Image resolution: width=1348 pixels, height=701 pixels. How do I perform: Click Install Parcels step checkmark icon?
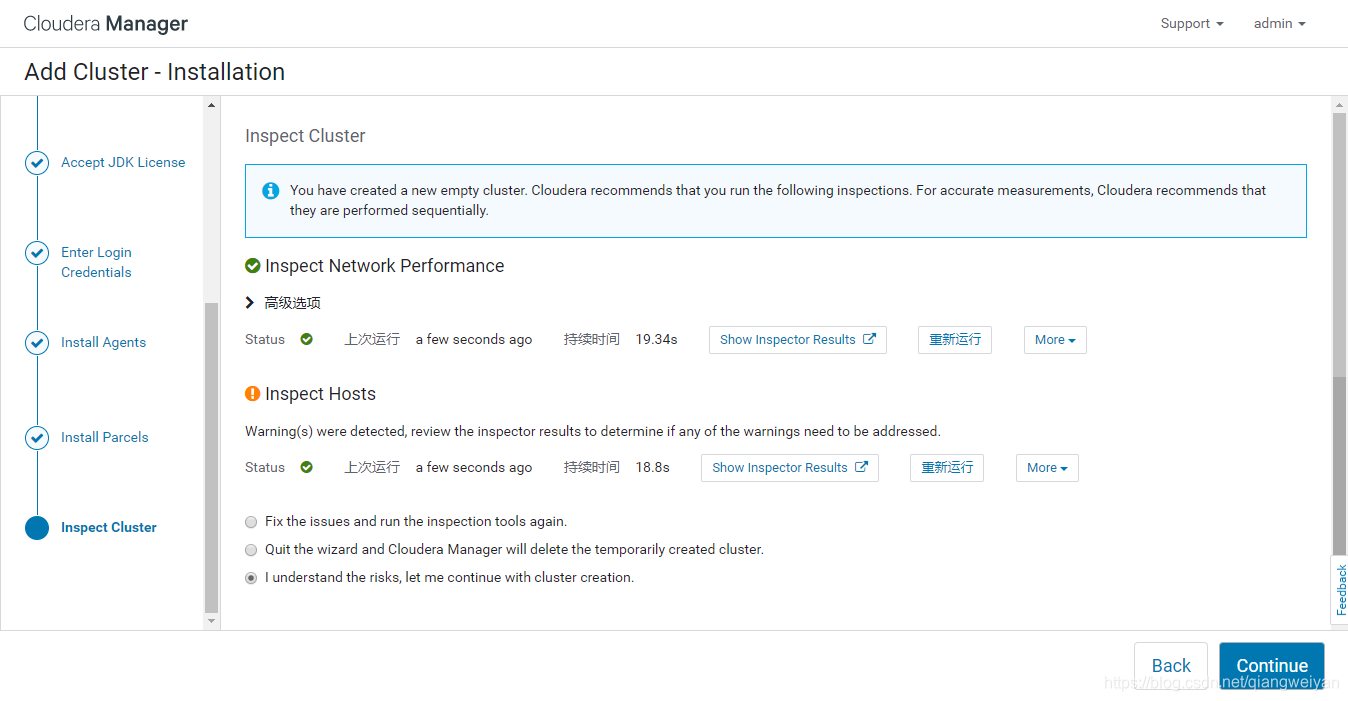(37, 438)
